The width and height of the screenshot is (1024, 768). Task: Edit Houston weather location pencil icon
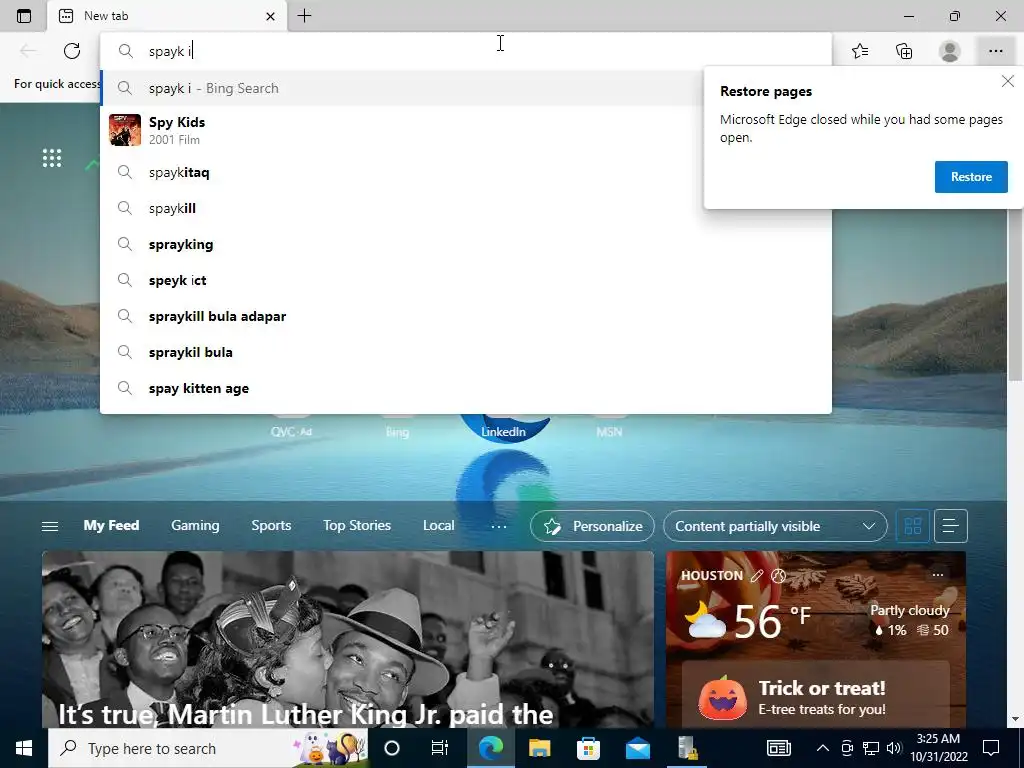(757, 575)
